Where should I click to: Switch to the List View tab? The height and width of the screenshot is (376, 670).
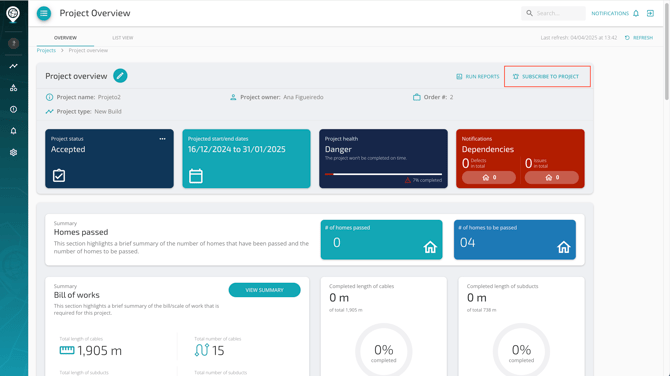123,38
